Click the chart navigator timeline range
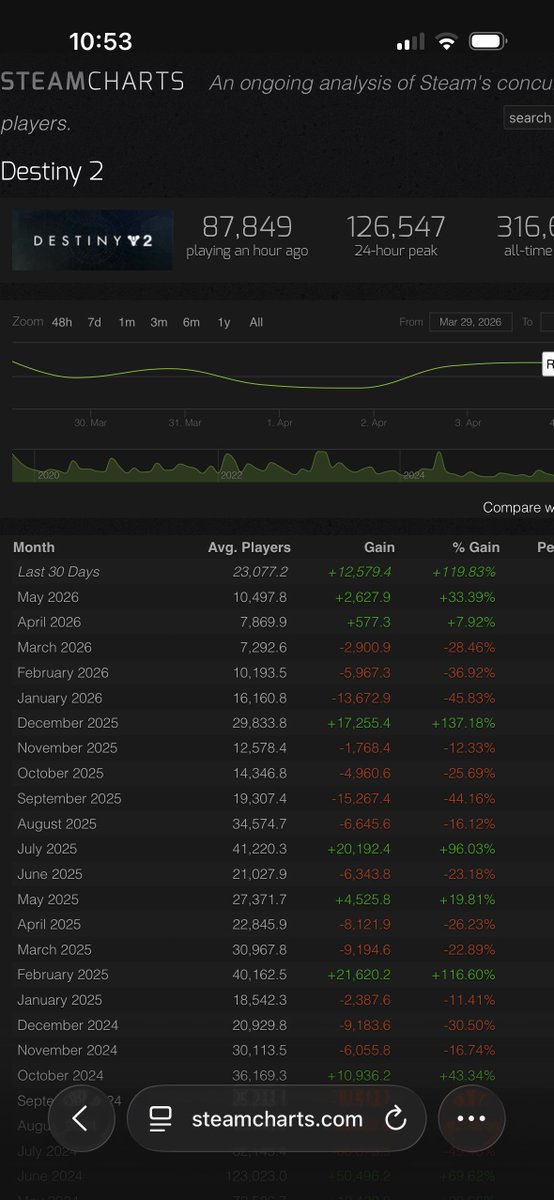 coord(283,467)
